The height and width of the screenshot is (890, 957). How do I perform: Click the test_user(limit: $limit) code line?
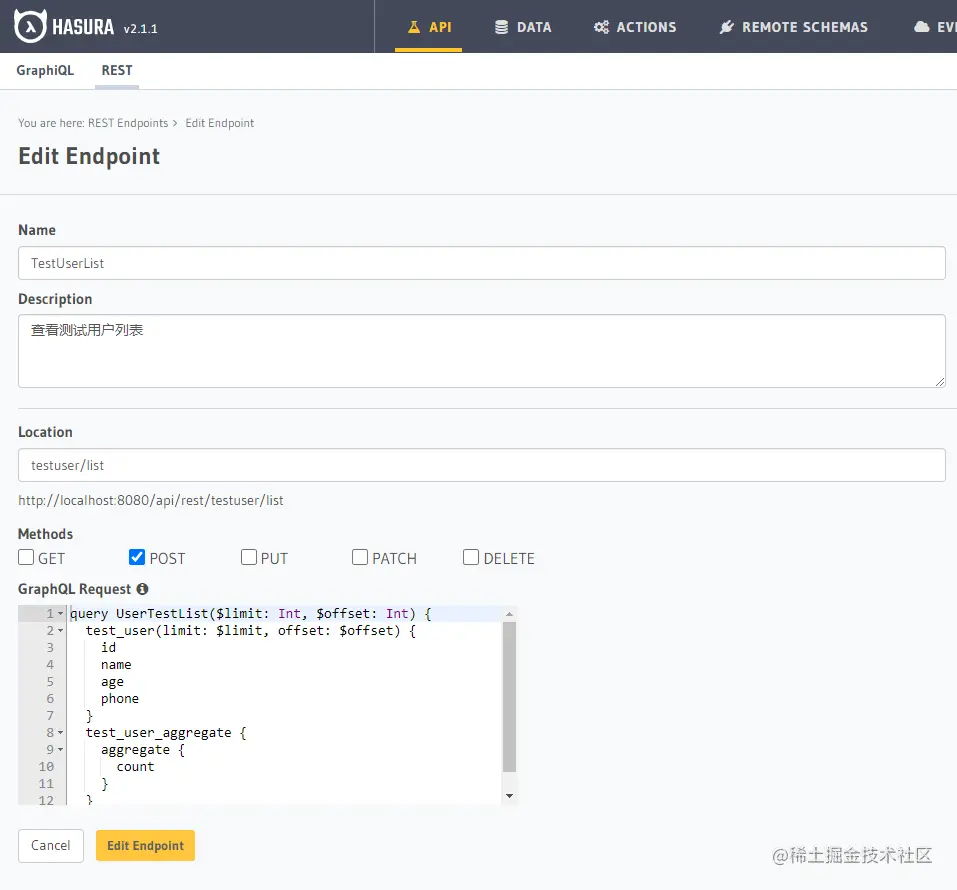click(x=251, y=631)
